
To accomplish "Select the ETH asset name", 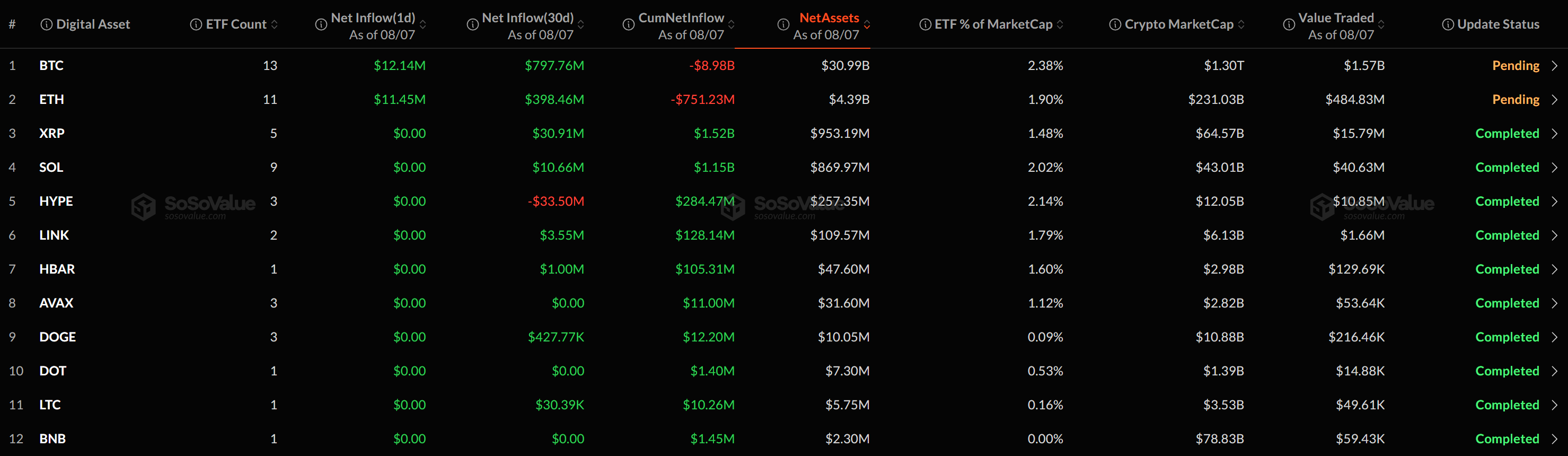I will (x=51, y=100).
